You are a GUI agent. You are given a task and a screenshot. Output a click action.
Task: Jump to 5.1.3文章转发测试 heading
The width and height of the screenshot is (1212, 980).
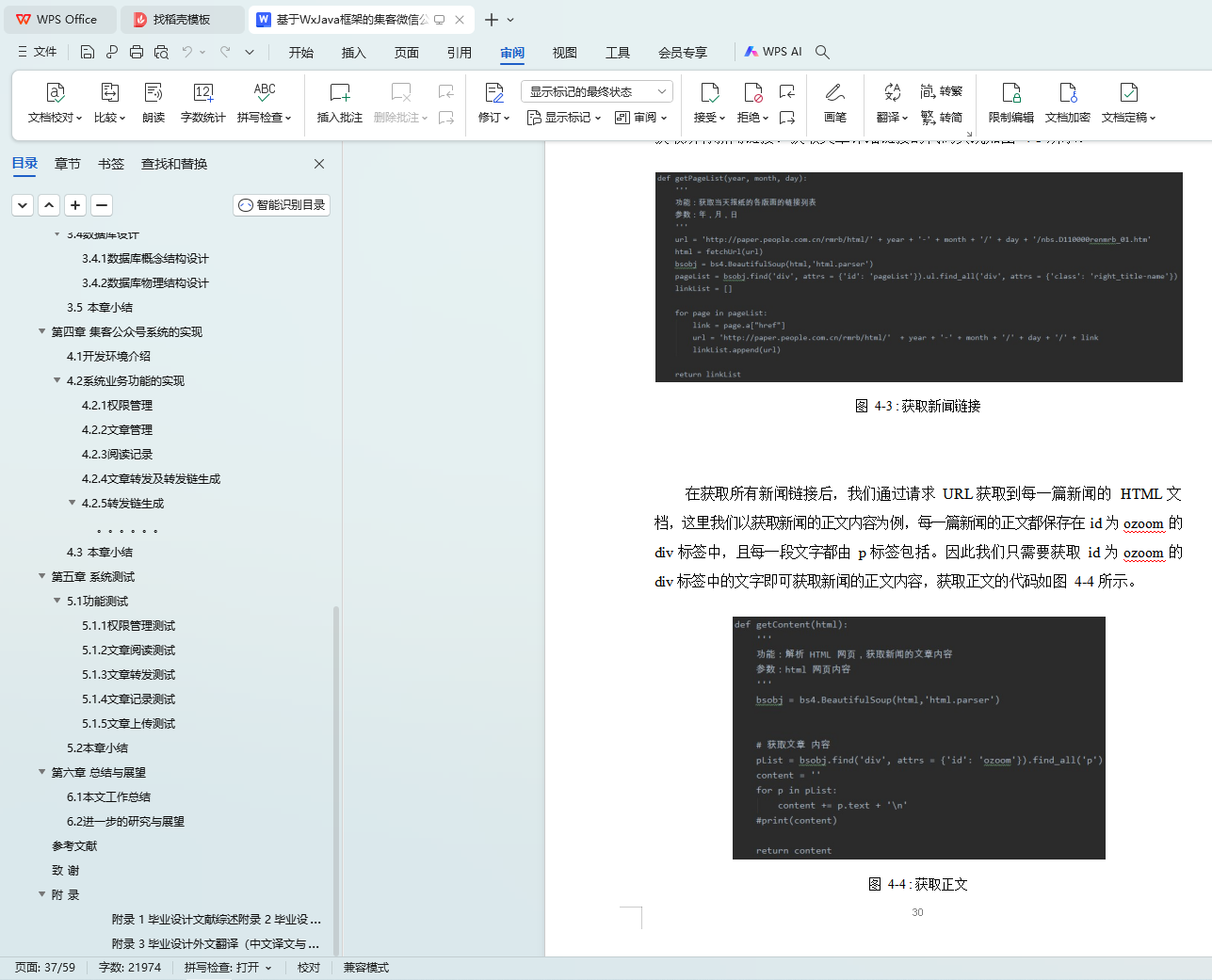pos(128,674)
